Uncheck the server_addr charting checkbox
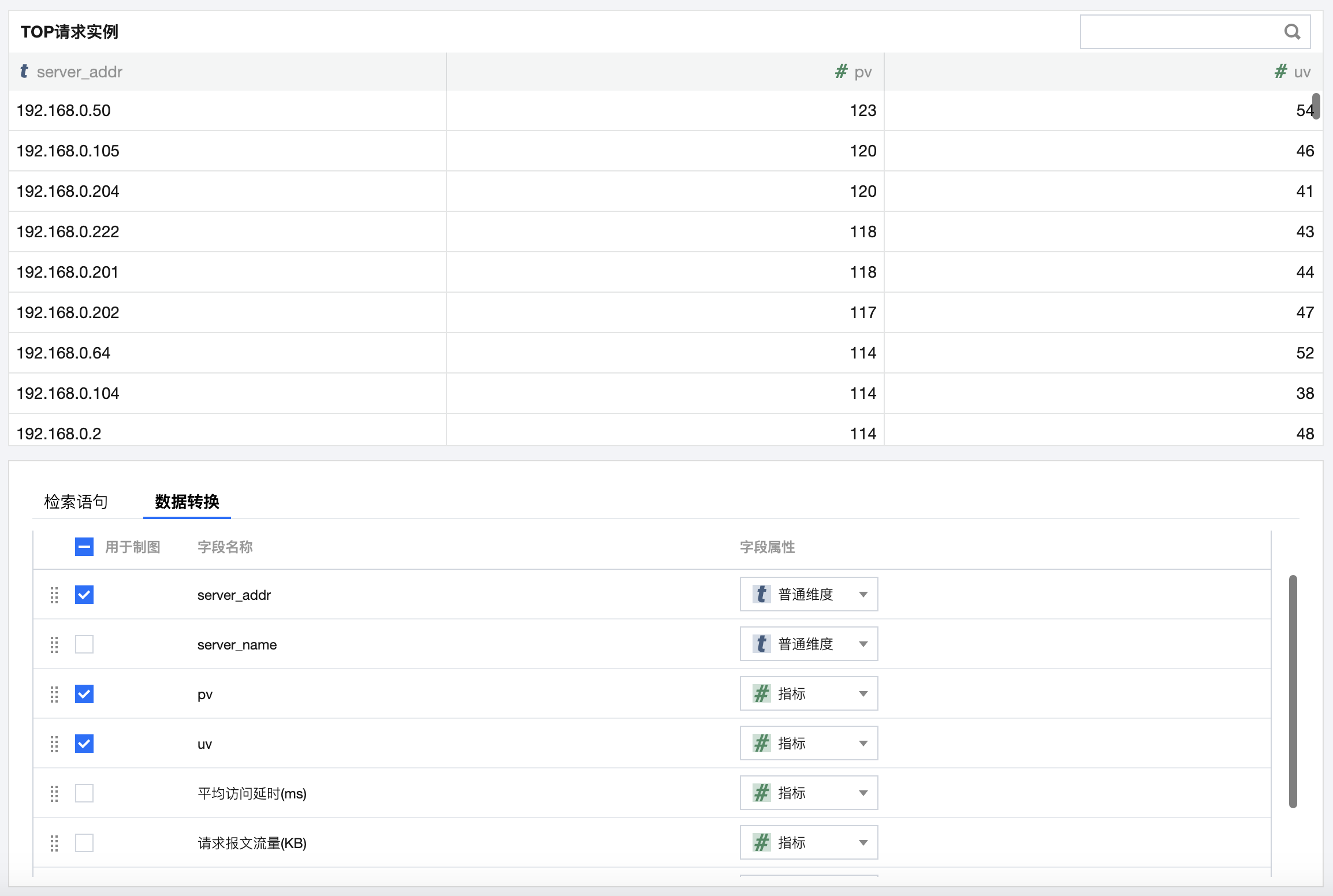 84,595
